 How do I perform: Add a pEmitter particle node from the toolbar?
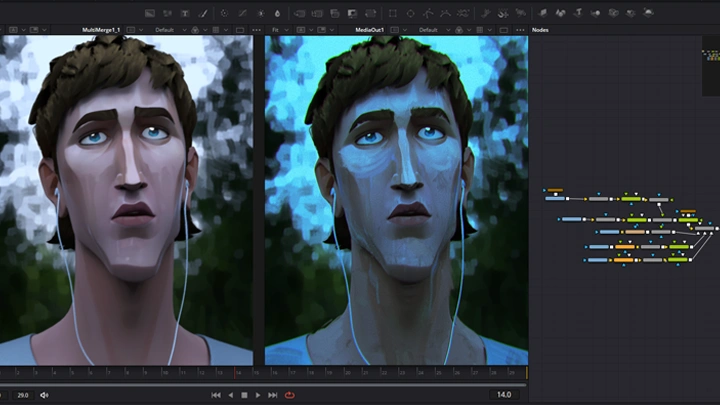(485, 13)
